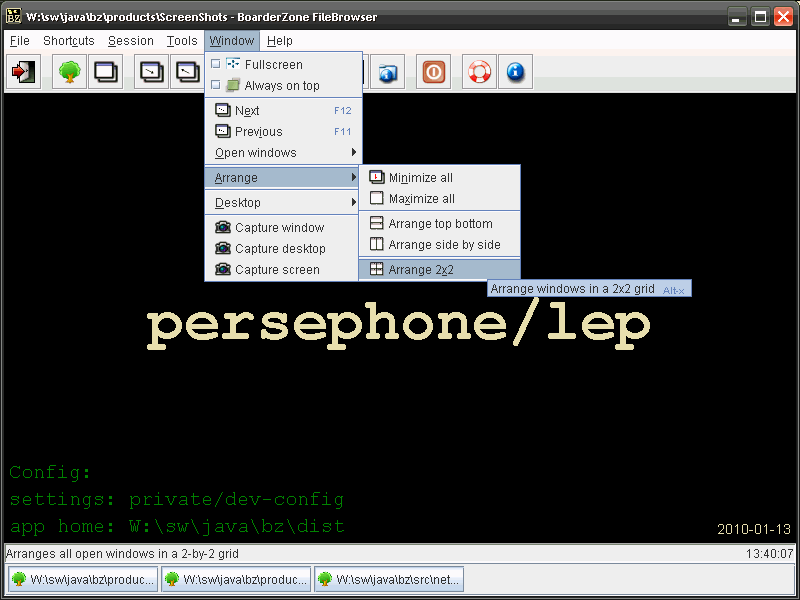Click the first window-with-arrow toolbar icon
The height and width of the screenshot is (600, 800).
click(152, 72)
